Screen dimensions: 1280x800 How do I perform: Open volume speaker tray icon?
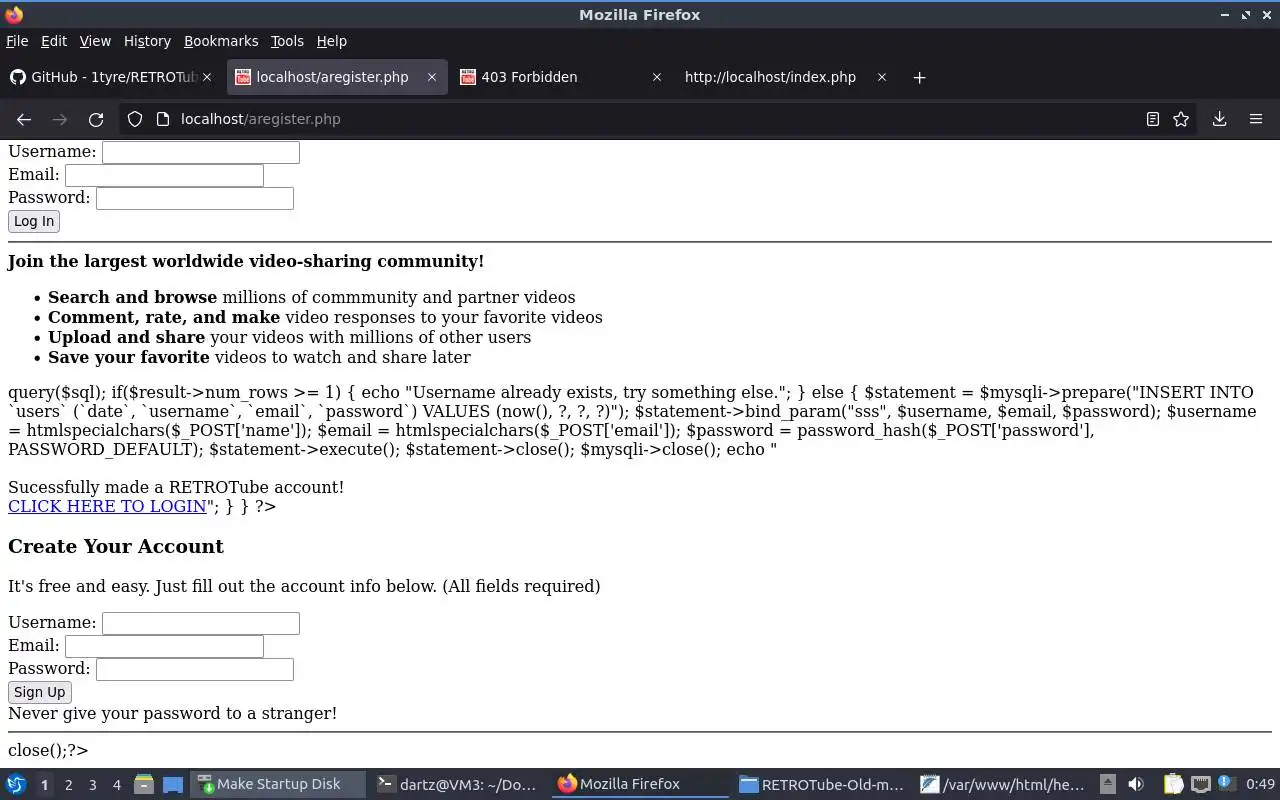(x=1136, y=784)
